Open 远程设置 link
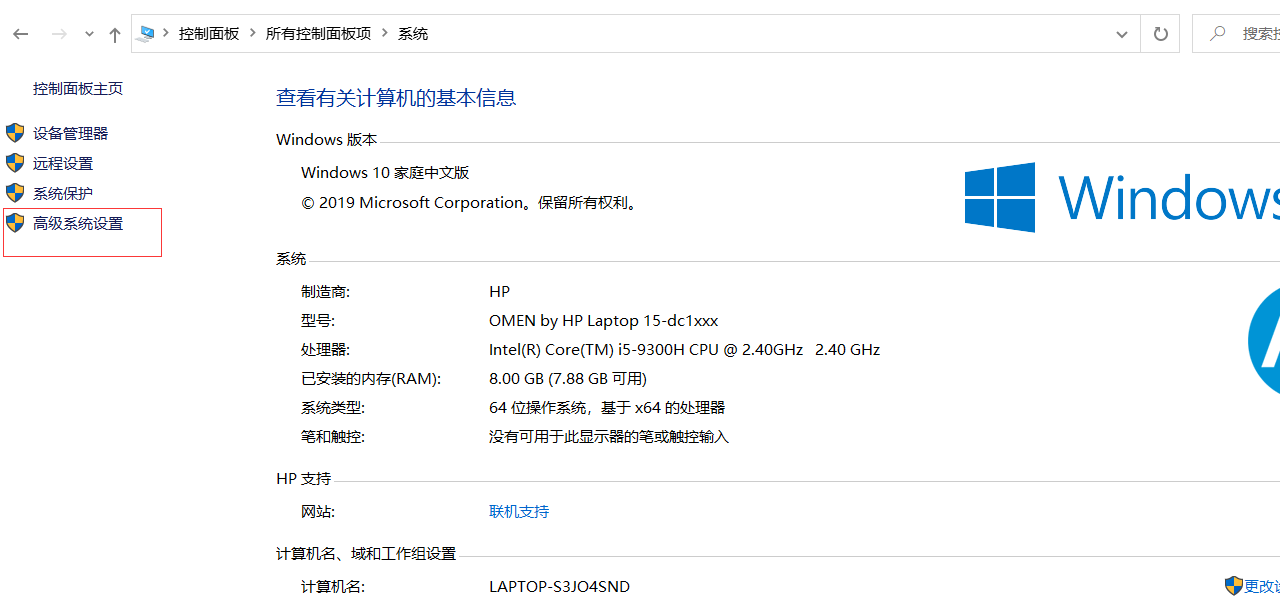 coord(63,164)
